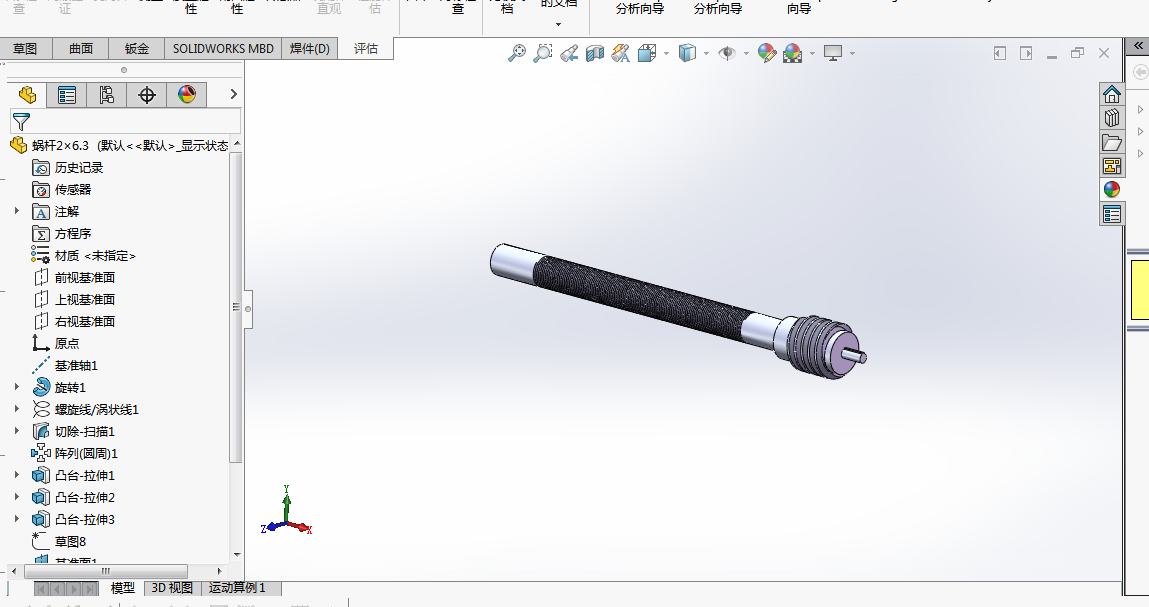Open the View Orientation dropdown arrow
Image resolution: width=1149 pixels, height=607 pixels.
(666, 54)
